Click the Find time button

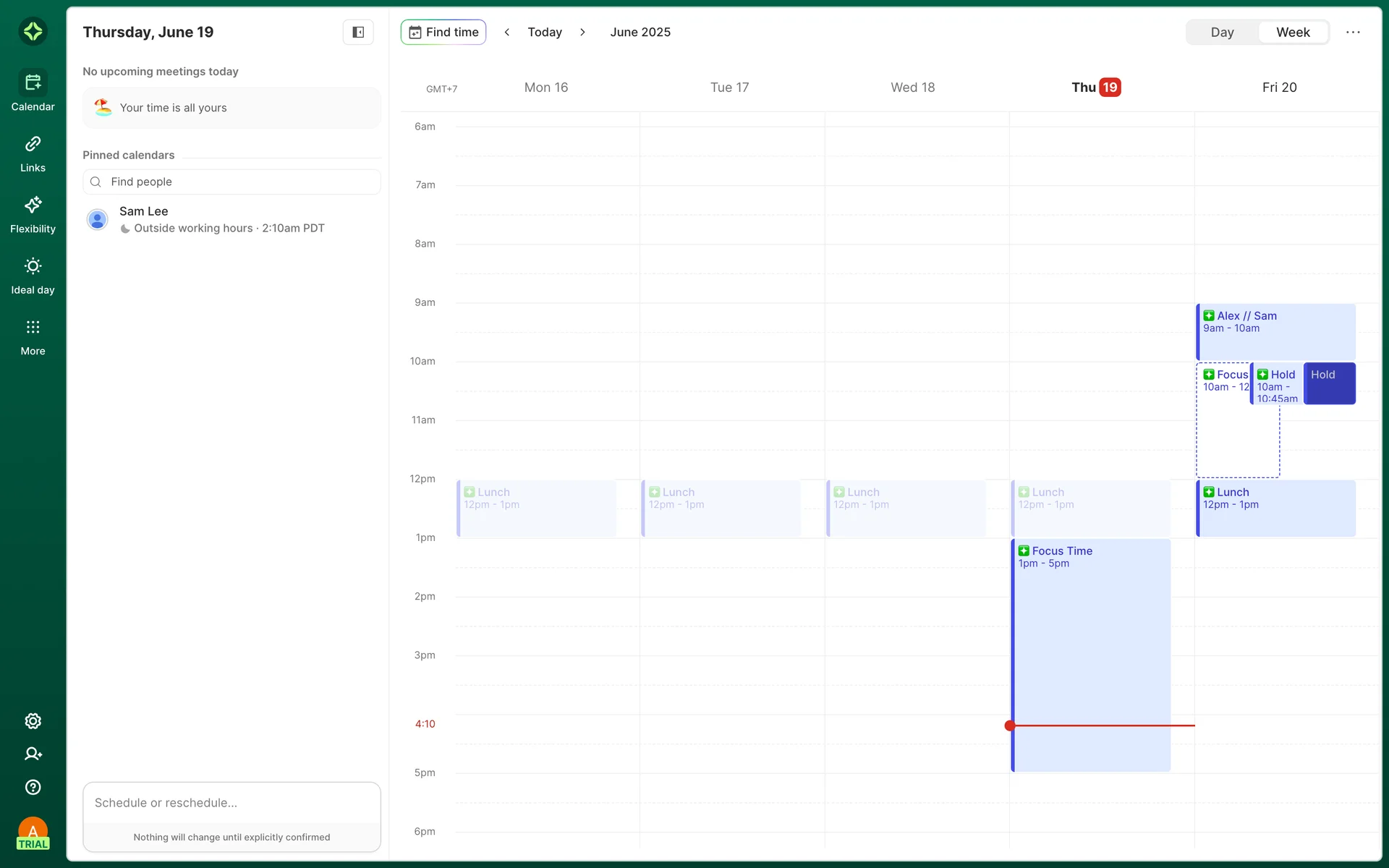pos(443,32)
